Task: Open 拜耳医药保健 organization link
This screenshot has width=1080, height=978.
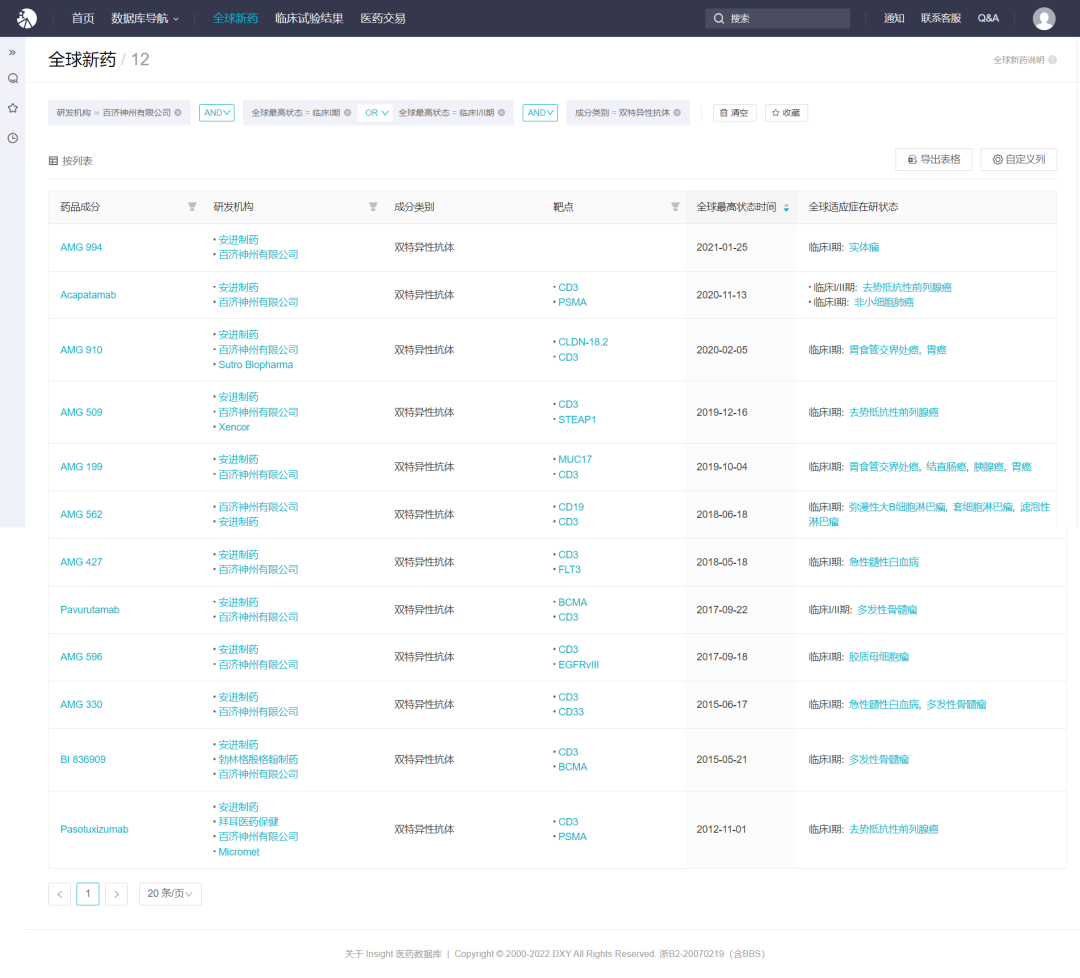Action: coord(249,822)
